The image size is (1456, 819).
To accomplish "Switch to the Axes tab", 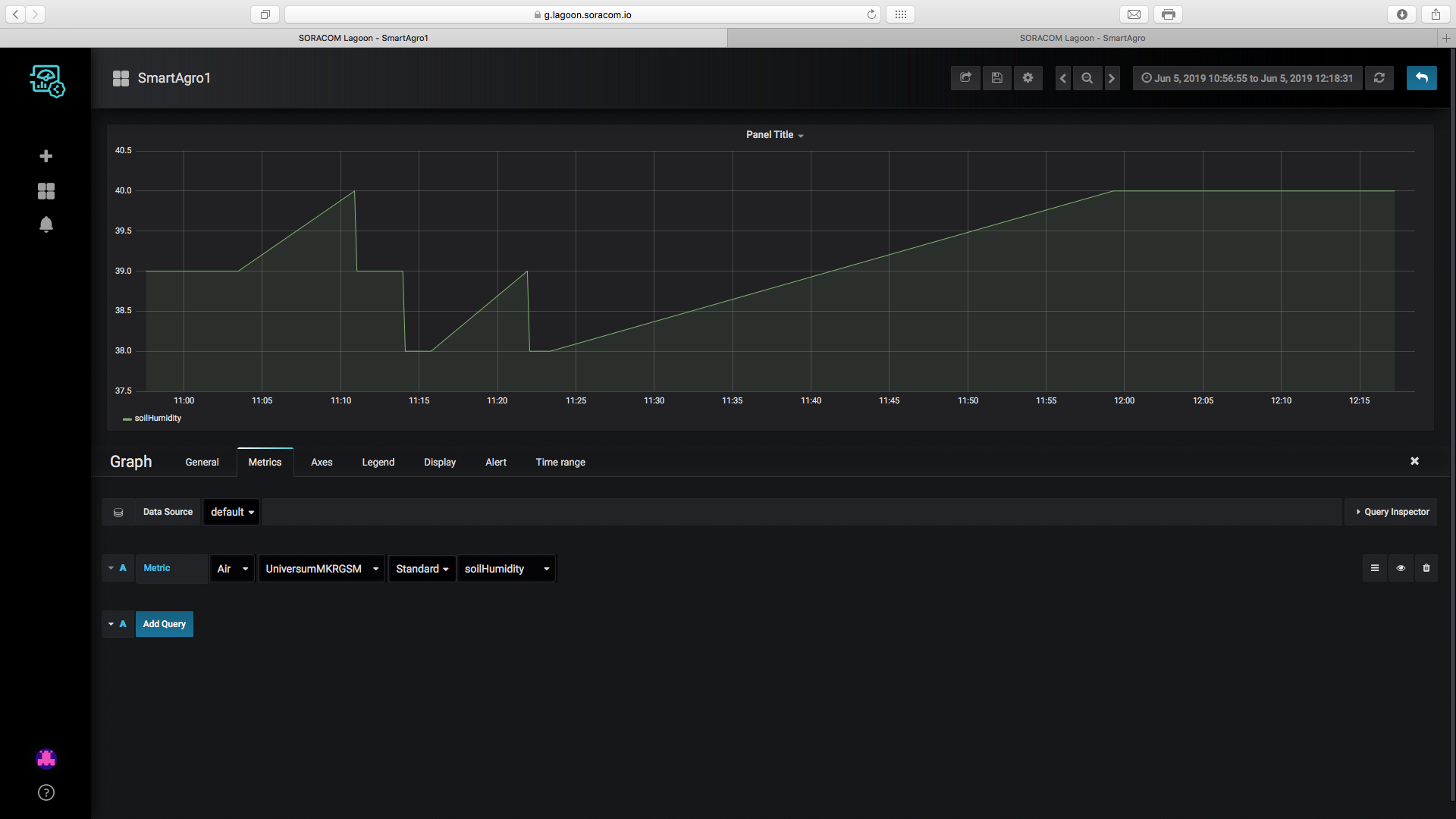I will (322, 463).
